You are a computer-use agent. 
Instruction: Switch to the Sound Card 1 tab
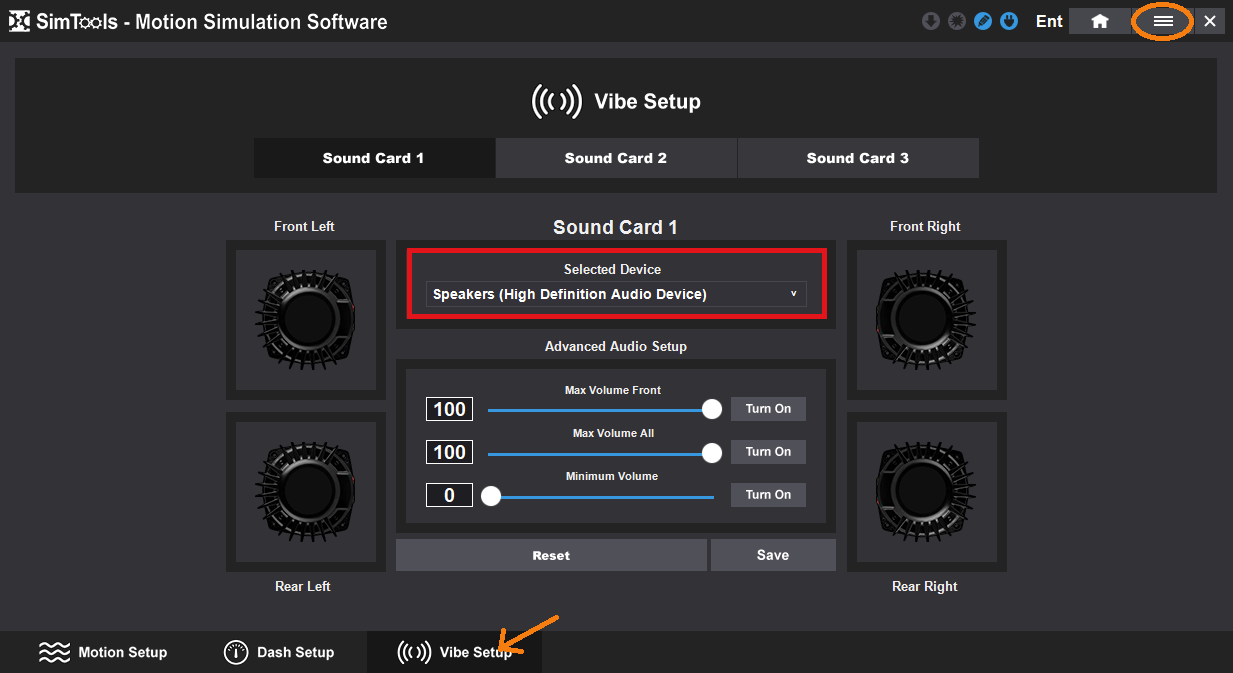(x=374, y=158)
